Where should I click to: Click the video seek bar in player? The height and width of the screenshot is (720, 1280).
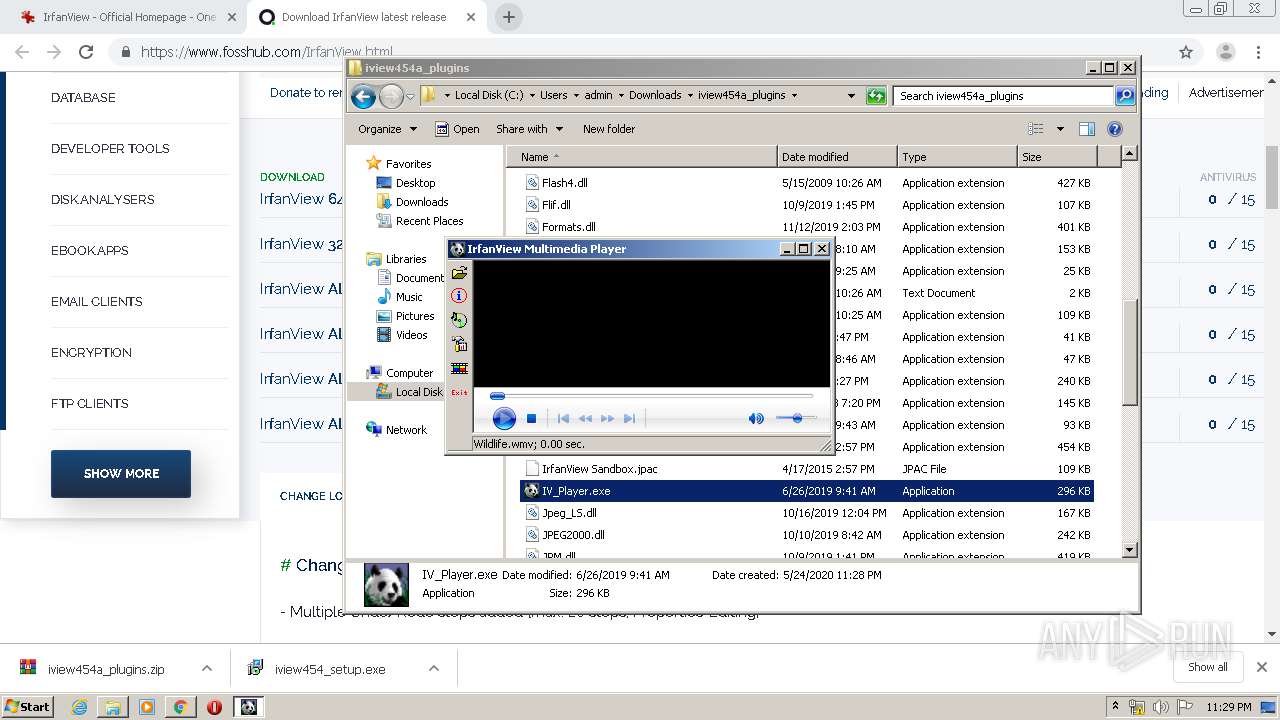pos(651,396)
